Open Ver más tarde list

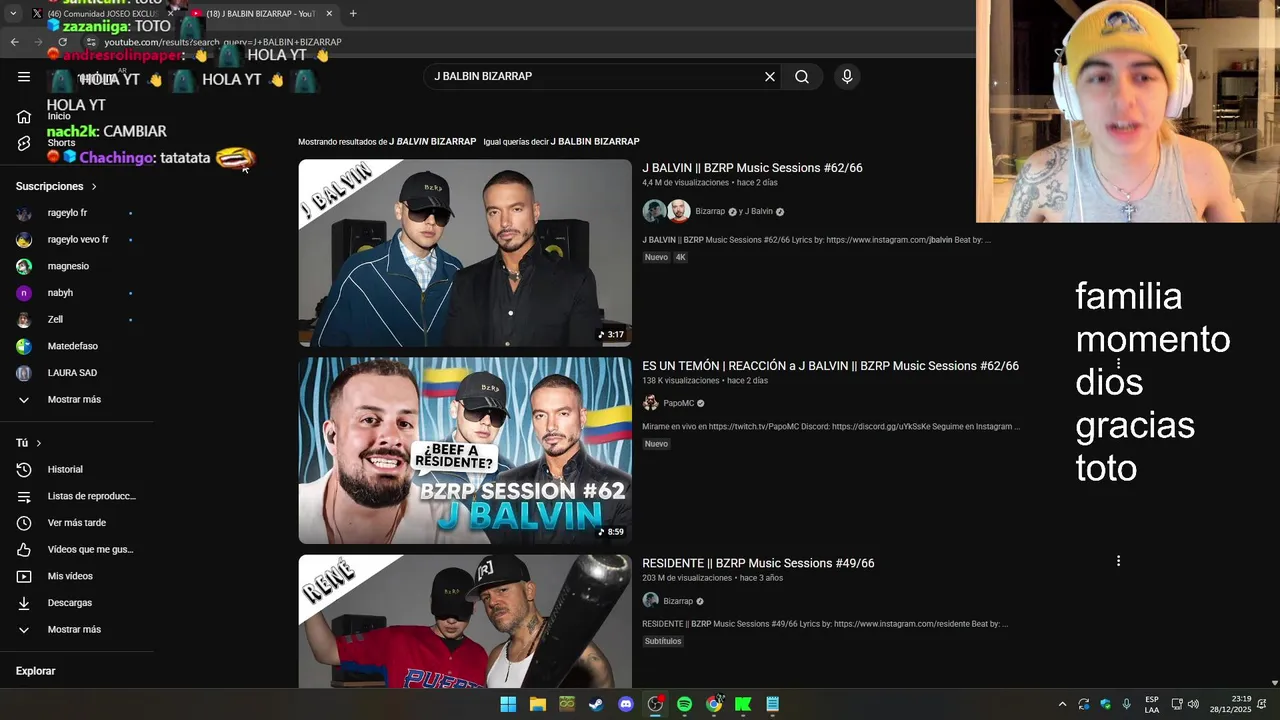click(77, 523)
